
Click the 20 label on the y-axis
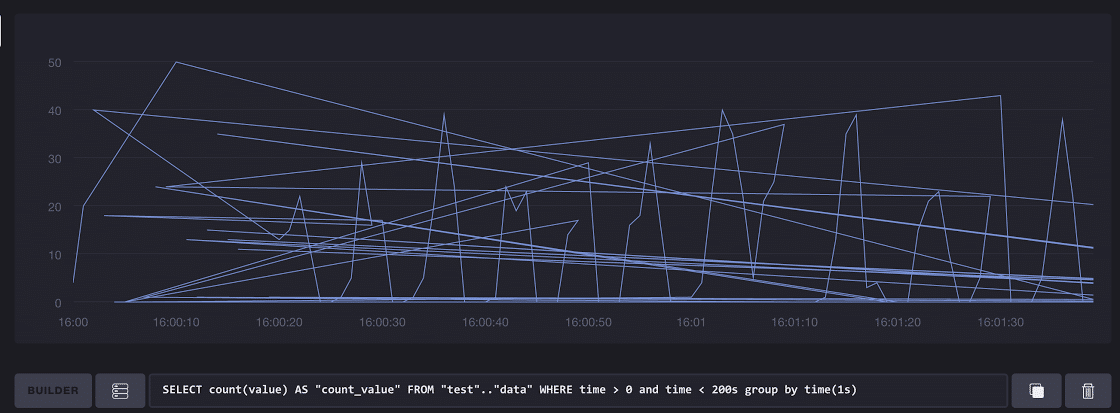point(55,207)
